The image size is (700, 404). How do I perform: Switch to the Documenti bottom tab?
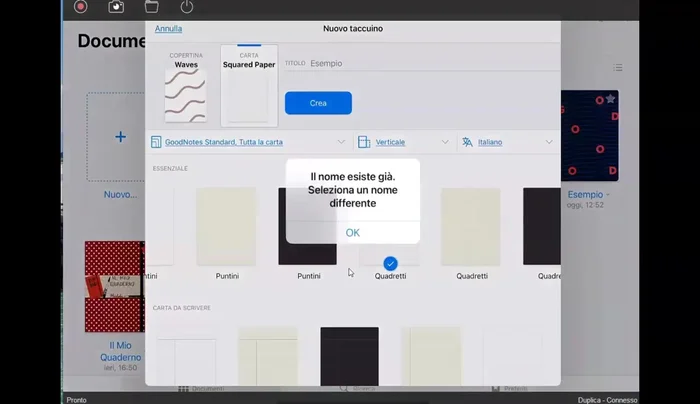point(201,388)
